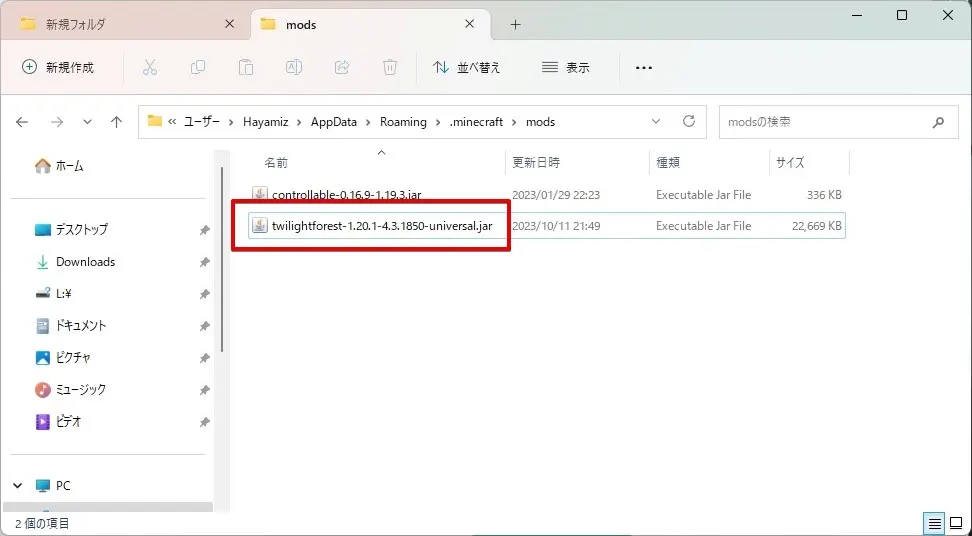This screenshot has height=536, width=972.
Task: Click the Cut scissors icon in toolbar
Action: tap(150, 67)
